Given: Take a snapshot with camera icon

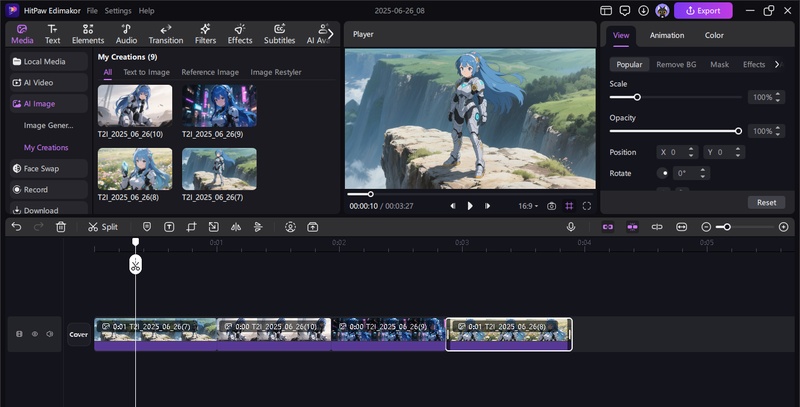Looking at the screenshot, I should [x=552, y=206].
